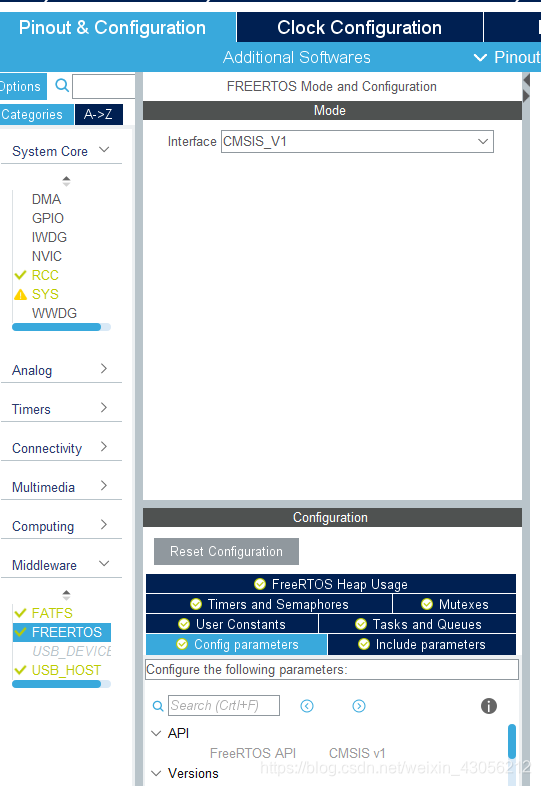
Task: Open the Tasks and Queues tab
Action: [x=417, y=624]
